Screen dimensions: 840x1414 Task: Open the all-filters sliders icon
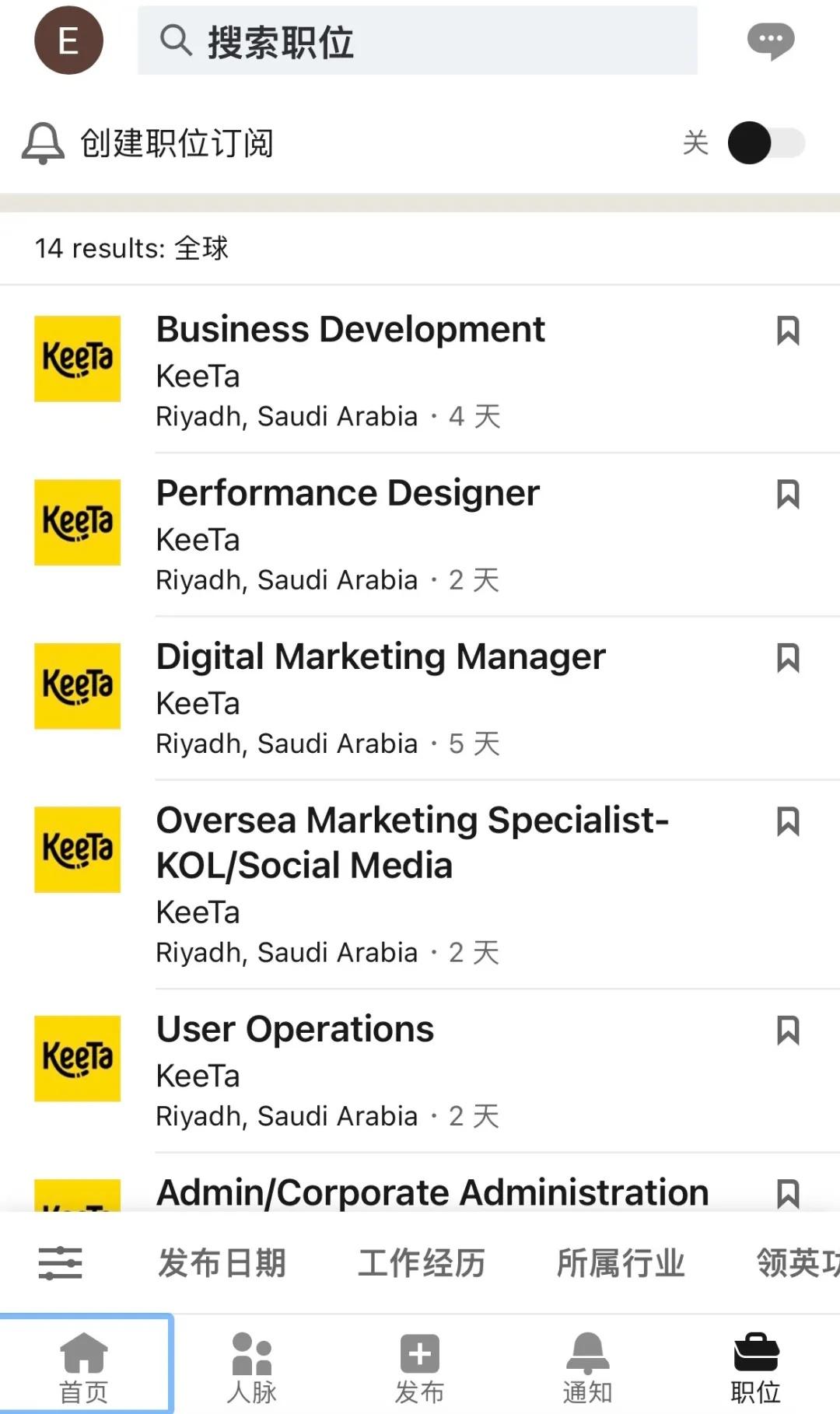60,1262
